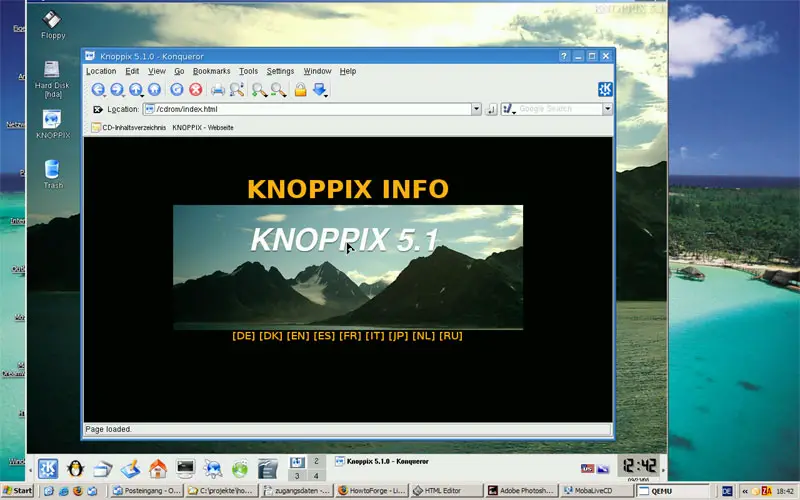Choose the [ES] language link
This screenshot has width=800, height=500.
click(324, 336)
